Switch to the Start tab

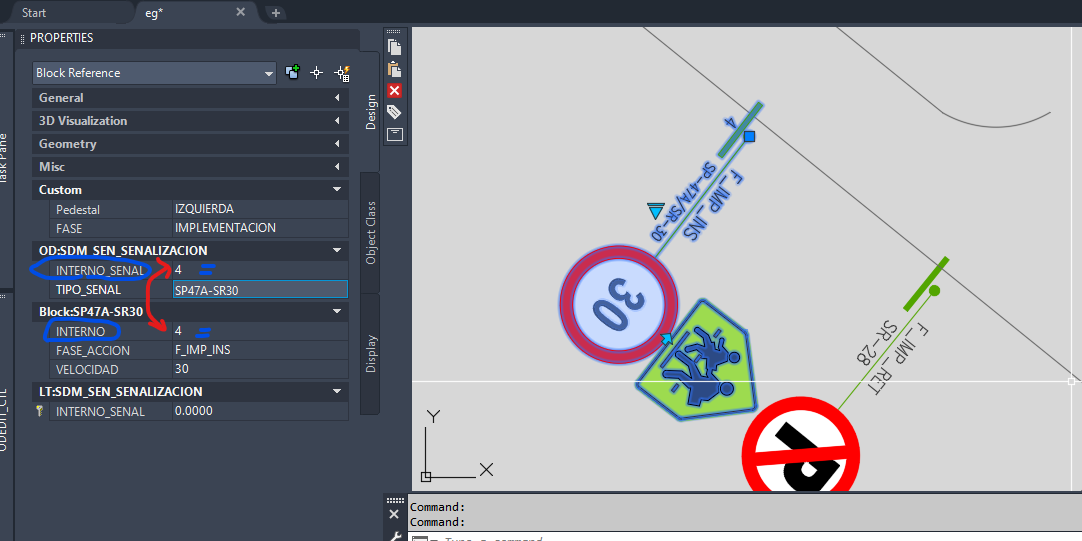pyautogui.click(x=34, y=13)
